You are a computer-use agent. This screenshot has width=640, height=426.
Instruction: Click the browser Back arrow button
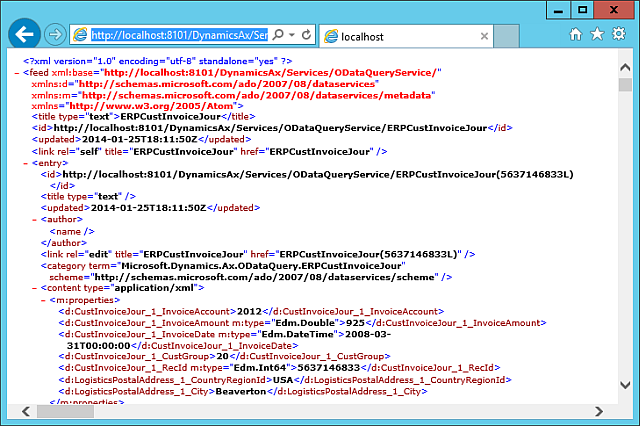[26, 35]
